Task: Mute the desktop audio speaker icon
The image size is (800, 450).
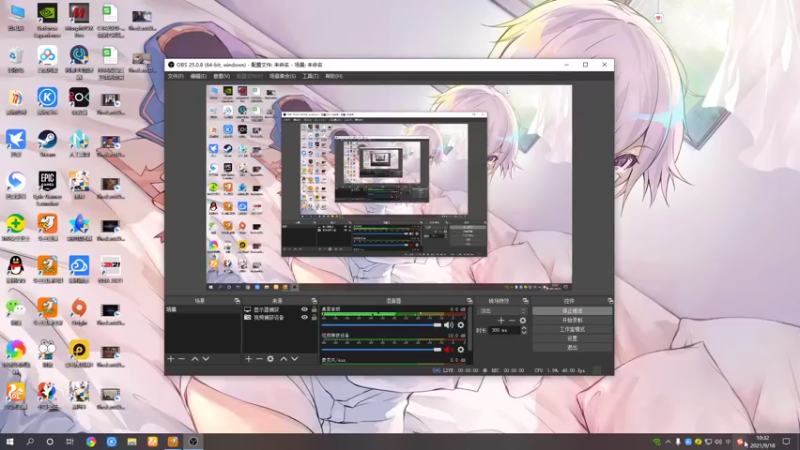Action: [448, 325]
